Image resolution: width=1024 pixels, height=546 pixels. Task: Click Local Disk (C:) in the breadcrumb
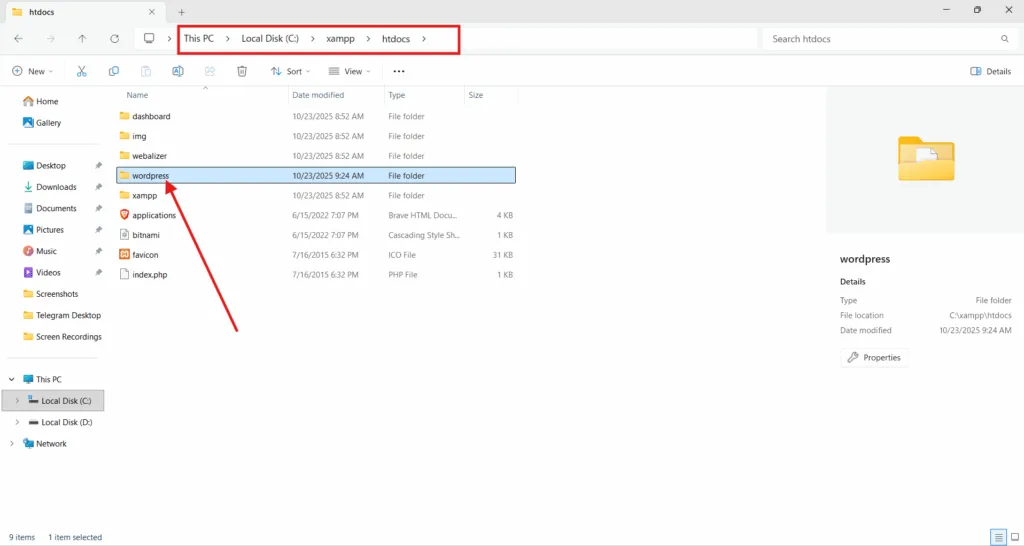pos(270,39)
